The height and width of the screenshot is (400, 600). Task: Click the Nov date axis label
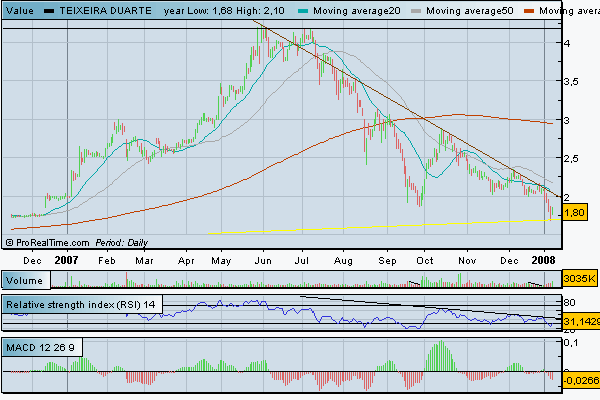[x=467, y=261]
